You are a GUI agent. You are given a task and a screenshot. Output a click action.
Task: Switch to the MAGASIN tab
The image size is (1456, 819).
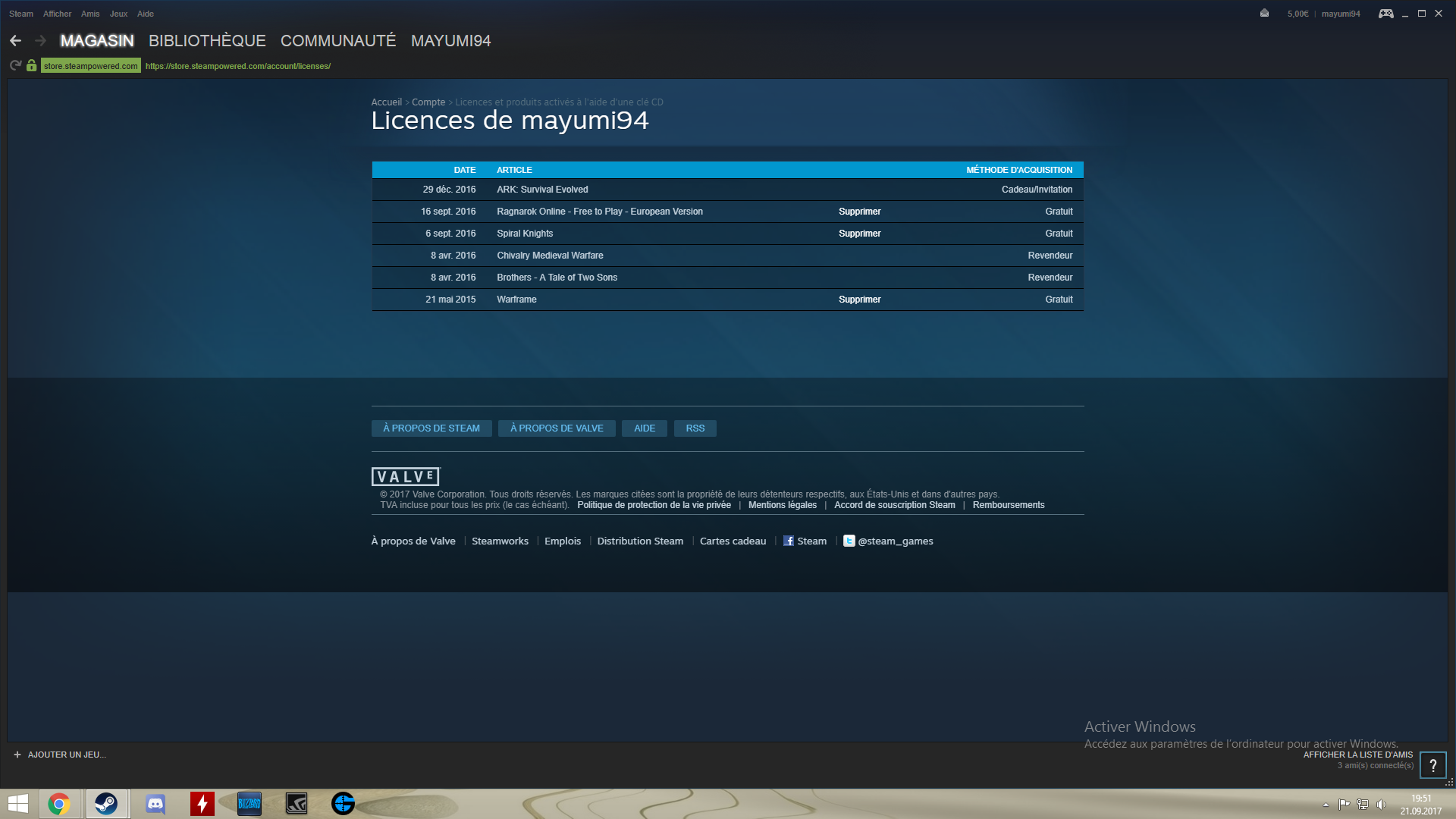click(97, 41)
